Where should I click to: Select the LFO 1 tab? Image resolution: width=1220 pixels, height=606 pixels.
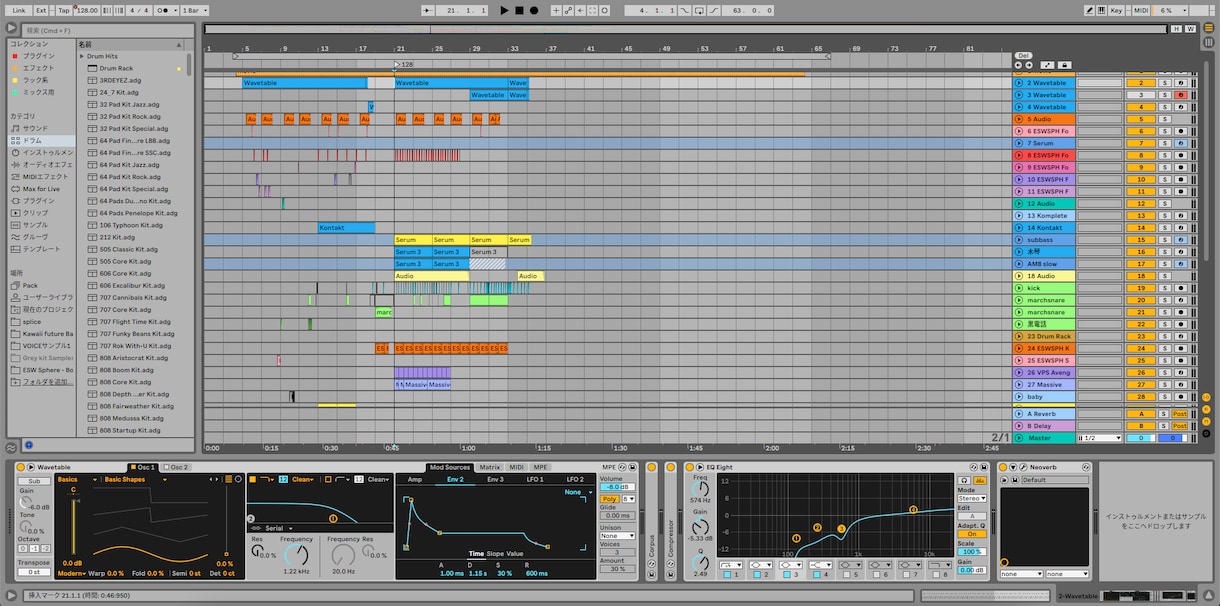(x=535, y=479)
